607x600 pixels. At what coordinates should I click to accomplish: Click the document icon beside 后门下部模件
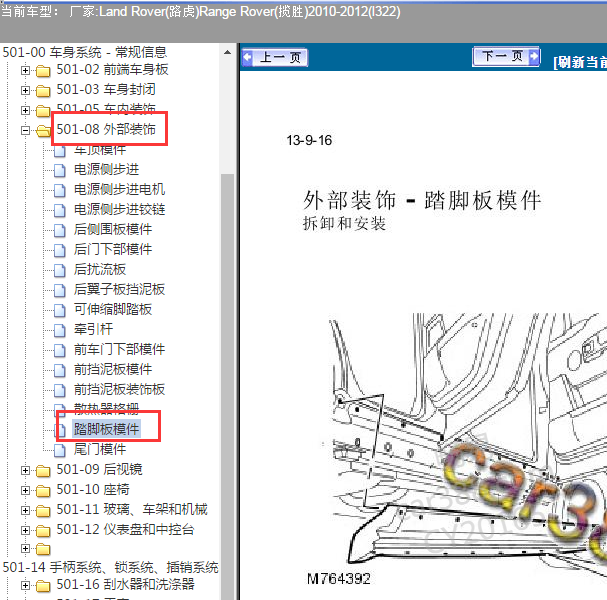tap(60, 250)
